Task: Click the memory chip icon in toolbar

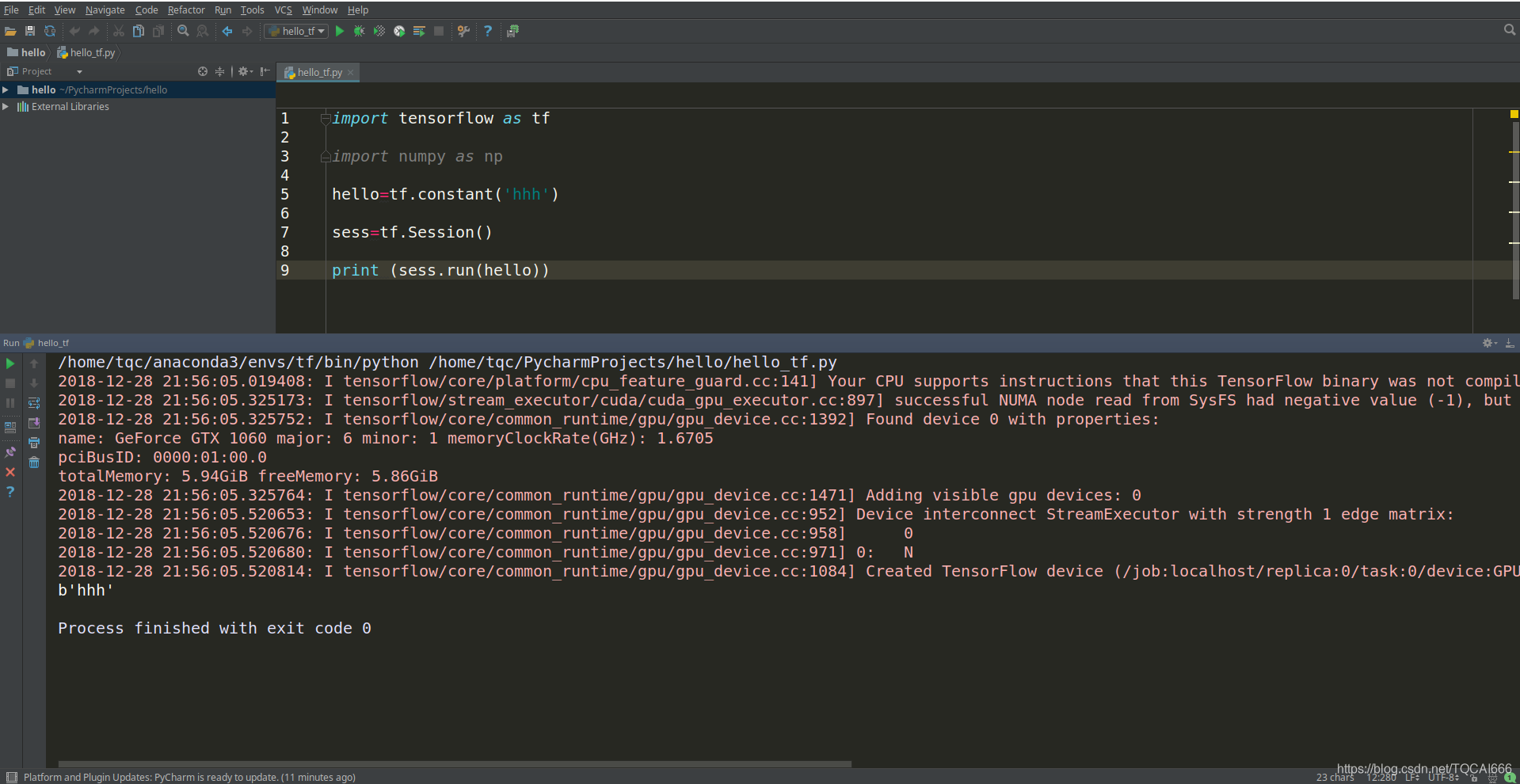Action: tap(512, 31)
